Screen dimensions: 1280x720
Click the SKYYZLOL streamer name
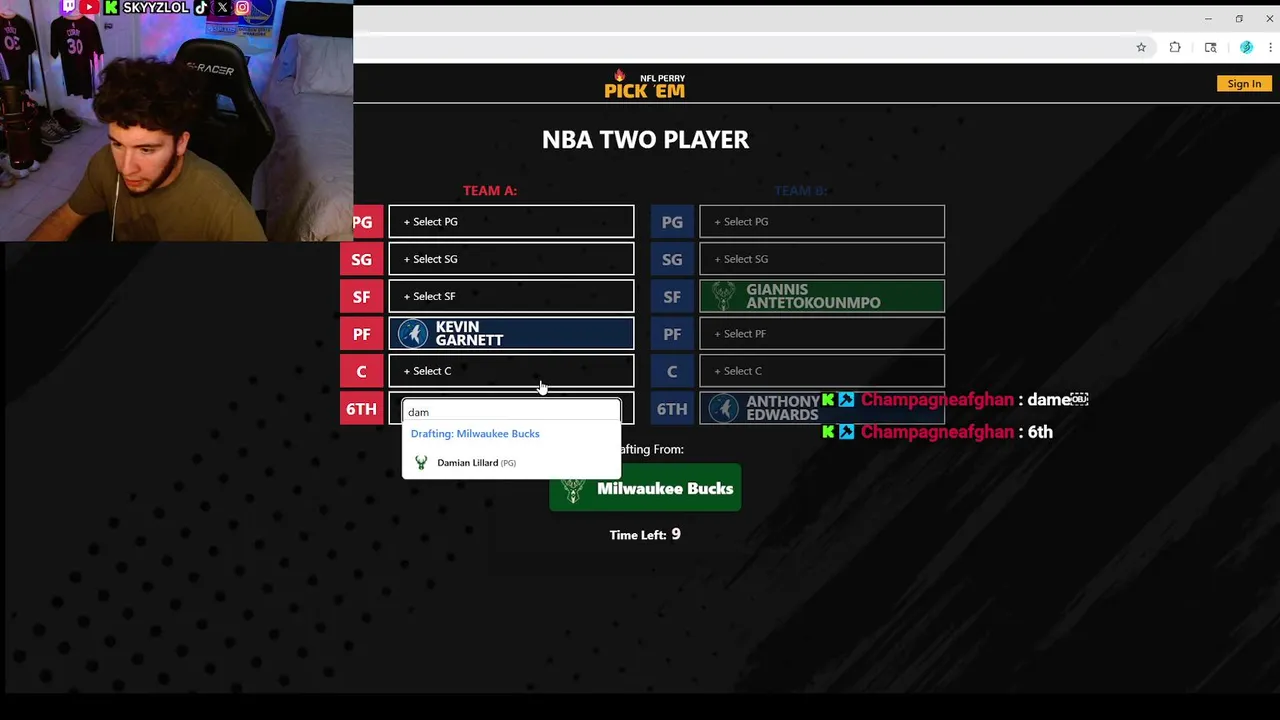[x=155, y=7]
